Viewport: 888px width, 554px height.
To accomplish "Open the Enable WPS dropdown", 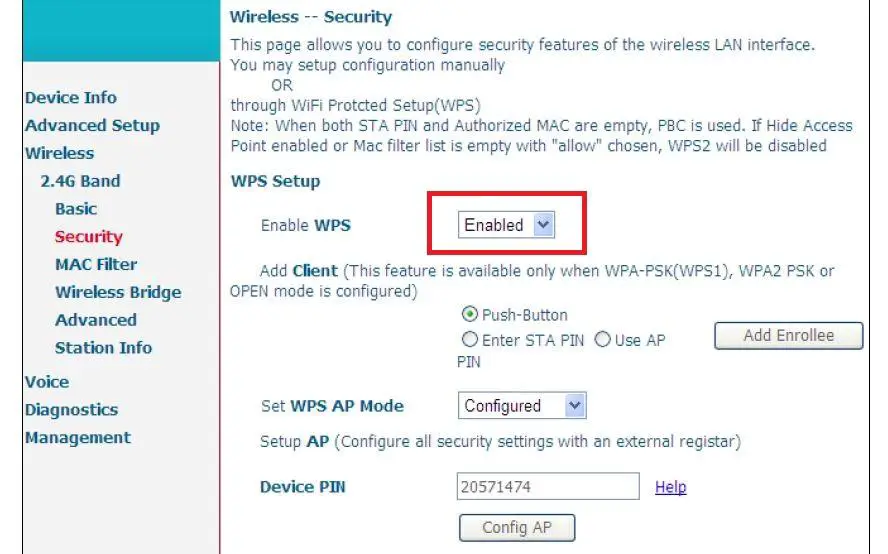I will coord(507,225).
